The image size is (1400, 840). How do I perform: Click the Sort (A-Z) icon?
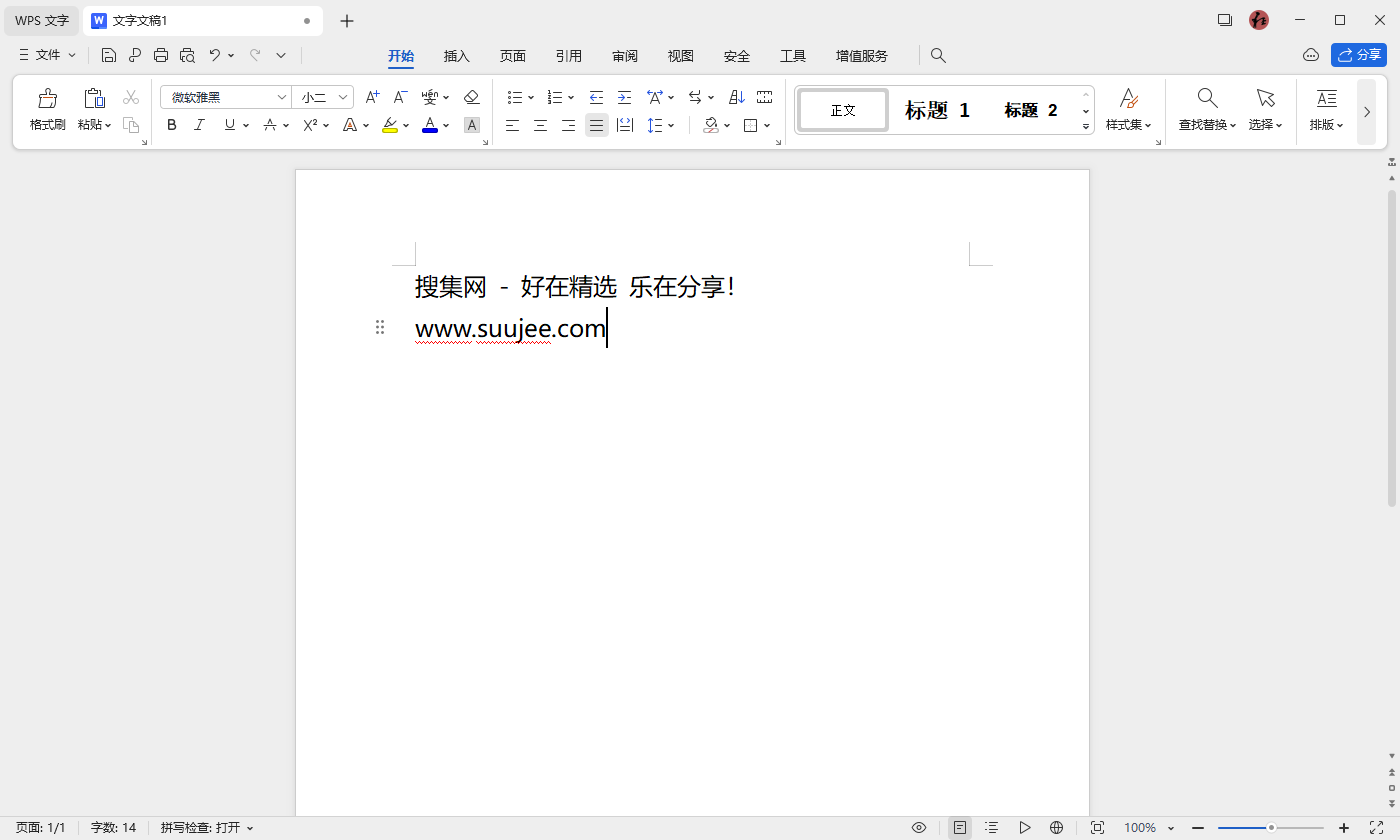click(x=737, y=97)
